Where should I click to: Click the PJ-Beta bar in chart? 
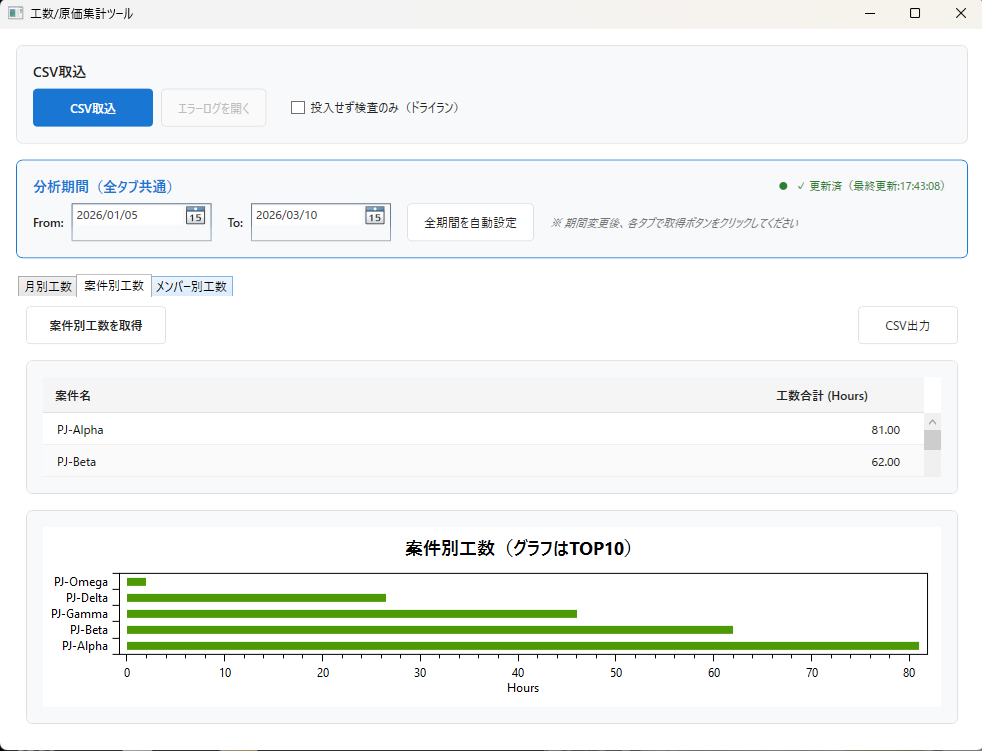[429, 630]
